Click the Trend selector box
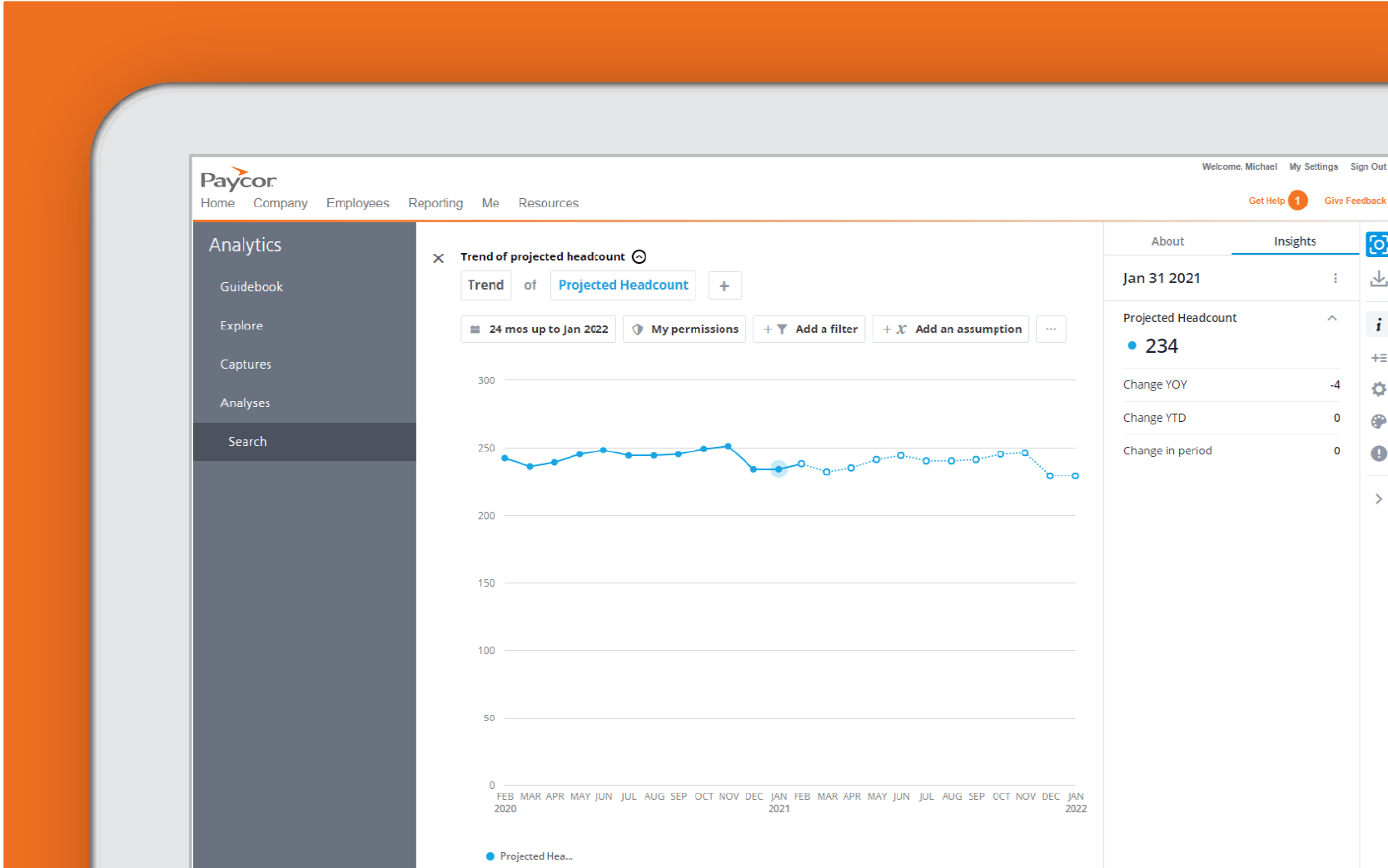Image resolution: width=1388 pixels, height=868 pixels. pos(485,285)
